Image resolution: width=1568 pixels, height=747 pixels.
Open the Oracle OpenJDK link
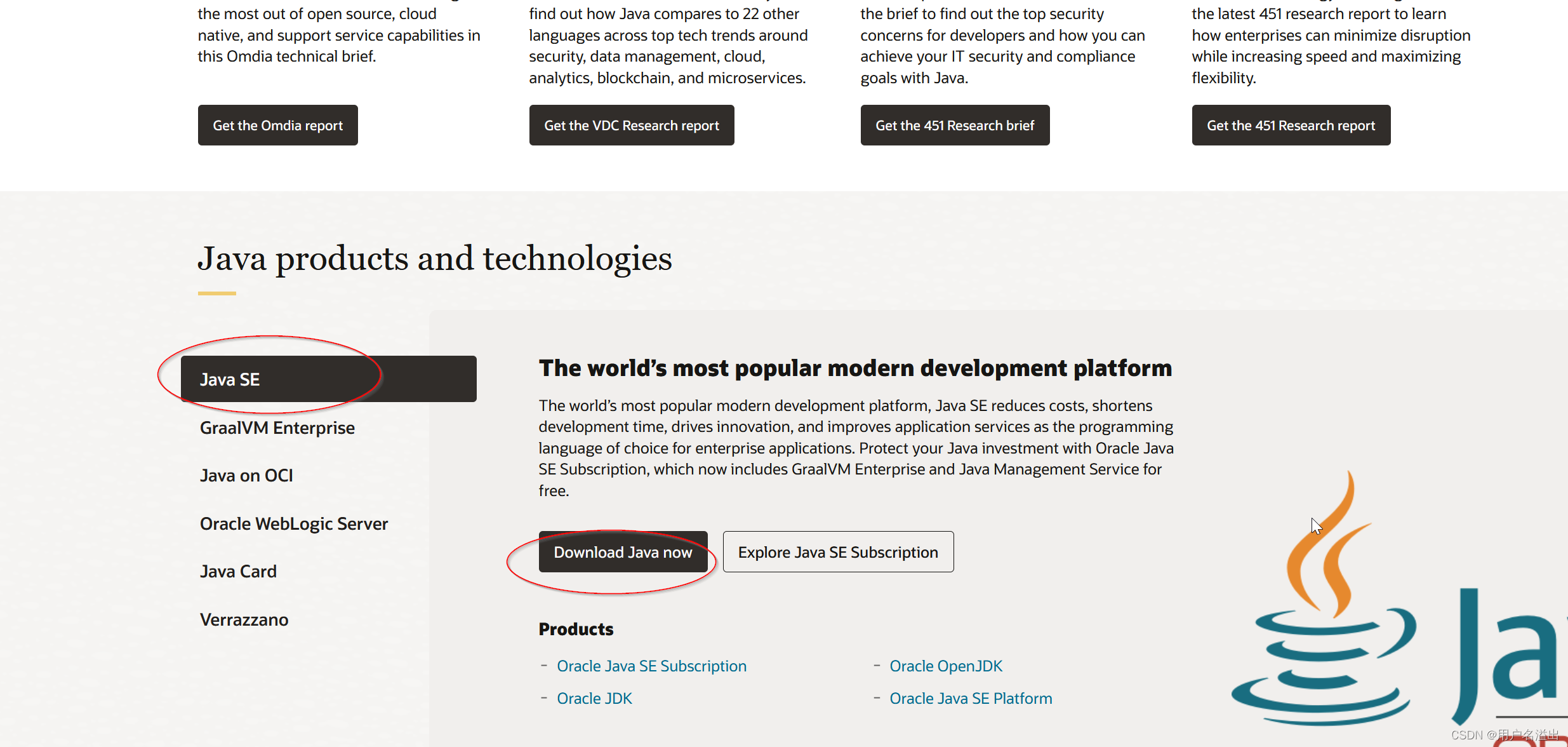945,666
